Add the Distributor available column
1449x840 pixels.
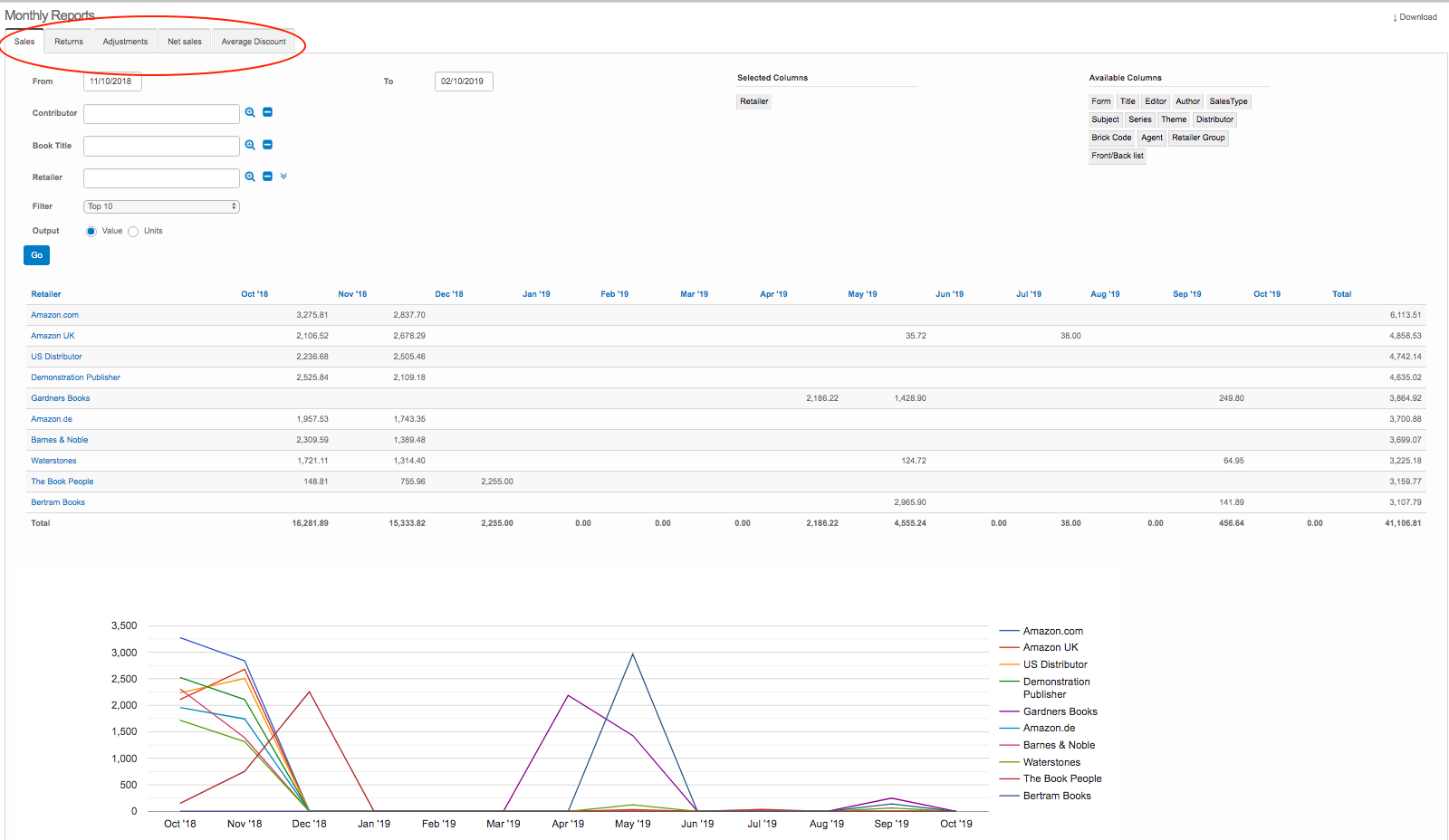pos(1214,119)
